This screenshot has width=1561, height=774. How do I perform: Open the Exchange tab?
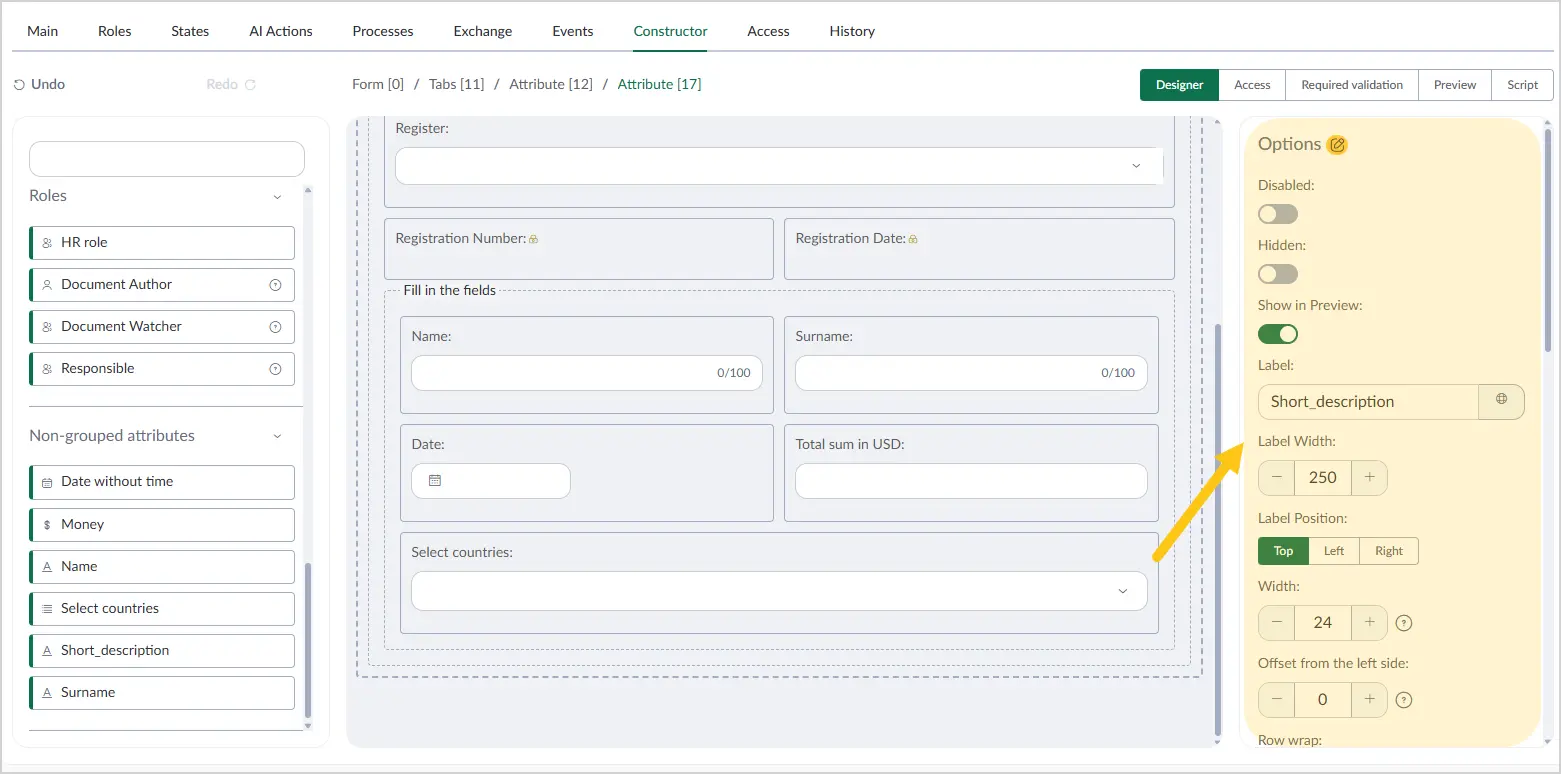(x=483, y=31)
